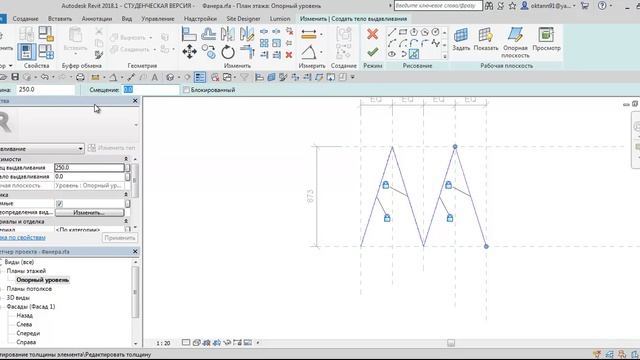Open the Undo history dropdown arrow

pos(53,77)
